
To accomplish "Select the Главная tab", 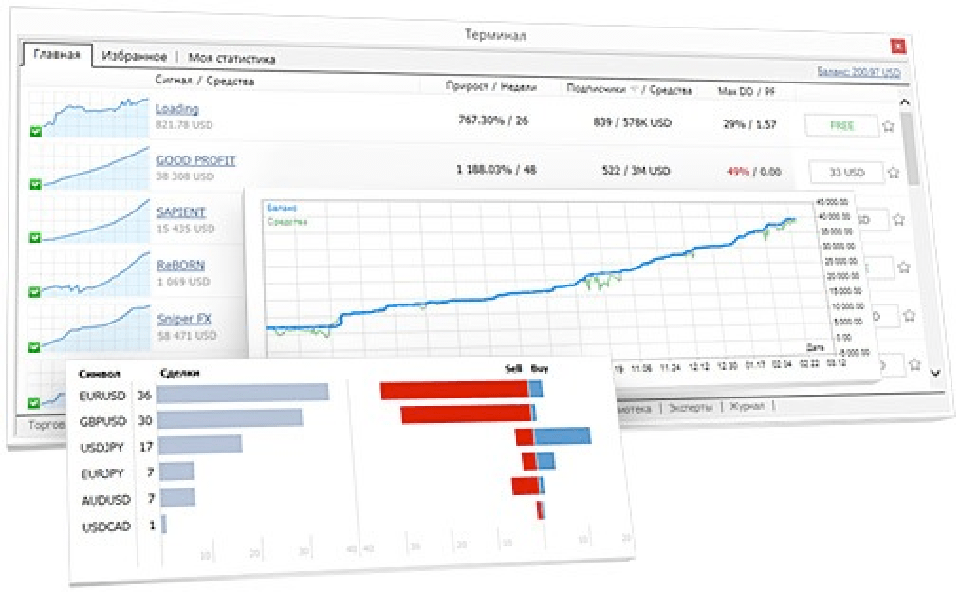I will [56, 55].
